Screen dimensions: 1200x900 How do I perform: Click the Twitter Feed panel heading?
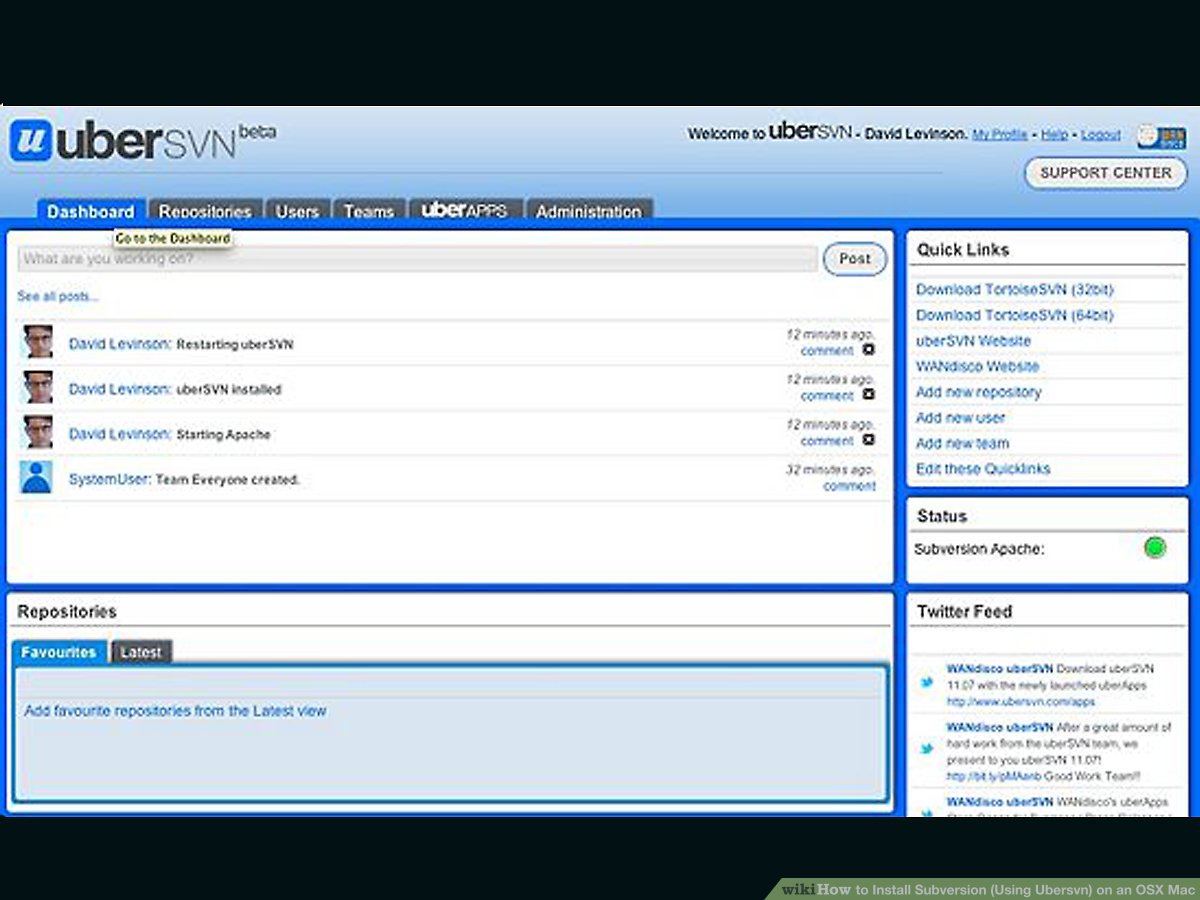click(x=964, y=611)
